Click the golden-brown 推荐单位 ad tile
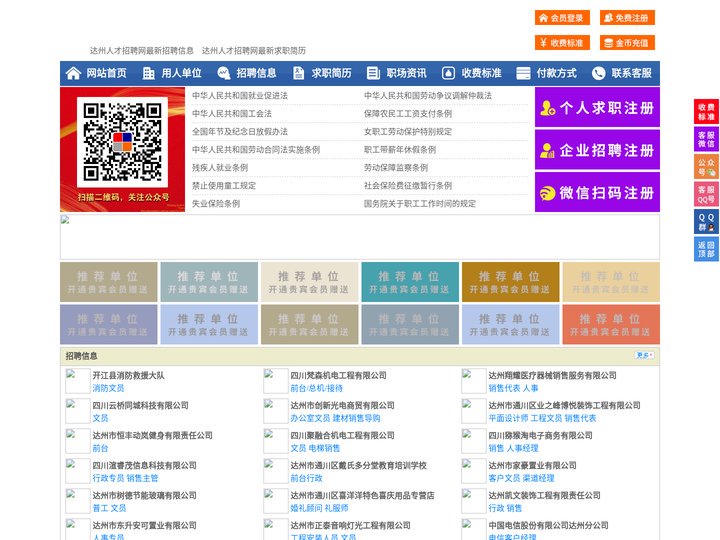Screen dimensions: 720x540 (x=511, y=282)
